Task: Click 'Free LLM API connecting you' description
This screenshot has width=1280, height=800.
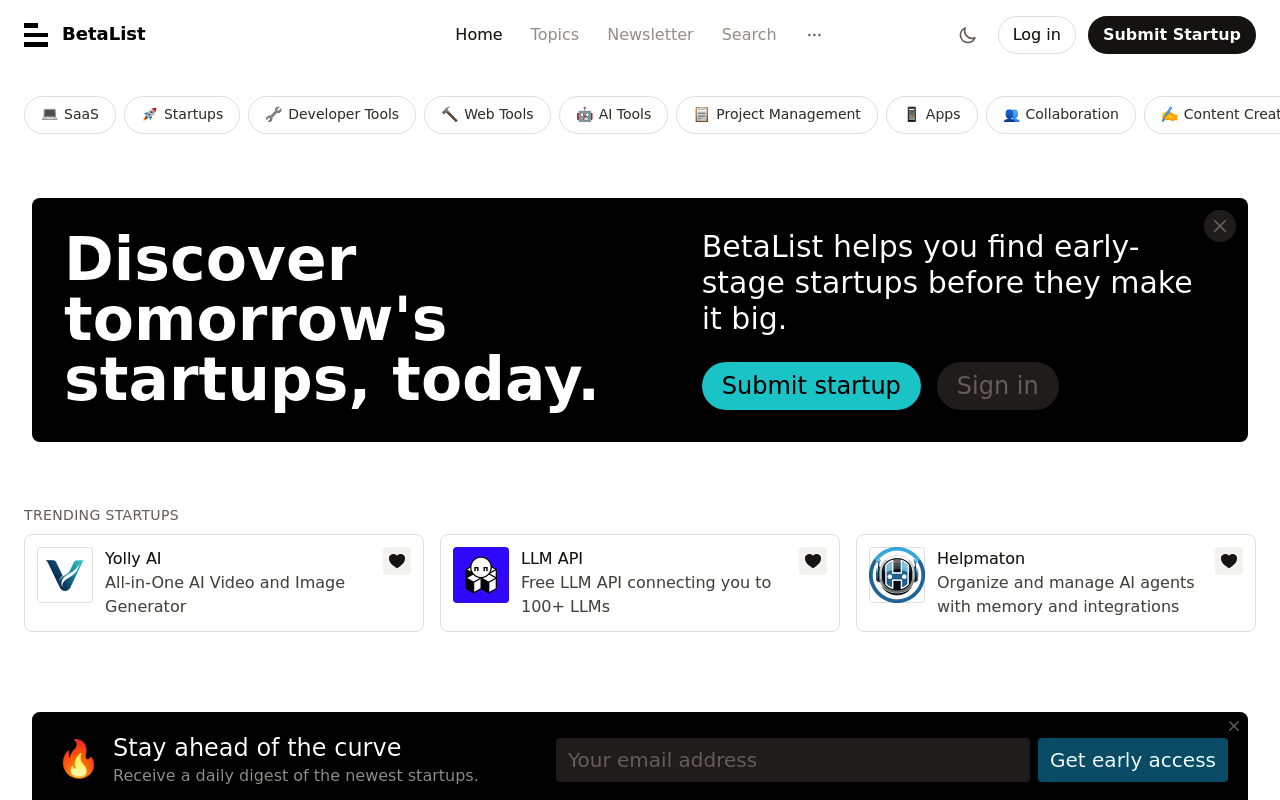Action: tap(646, 594)
